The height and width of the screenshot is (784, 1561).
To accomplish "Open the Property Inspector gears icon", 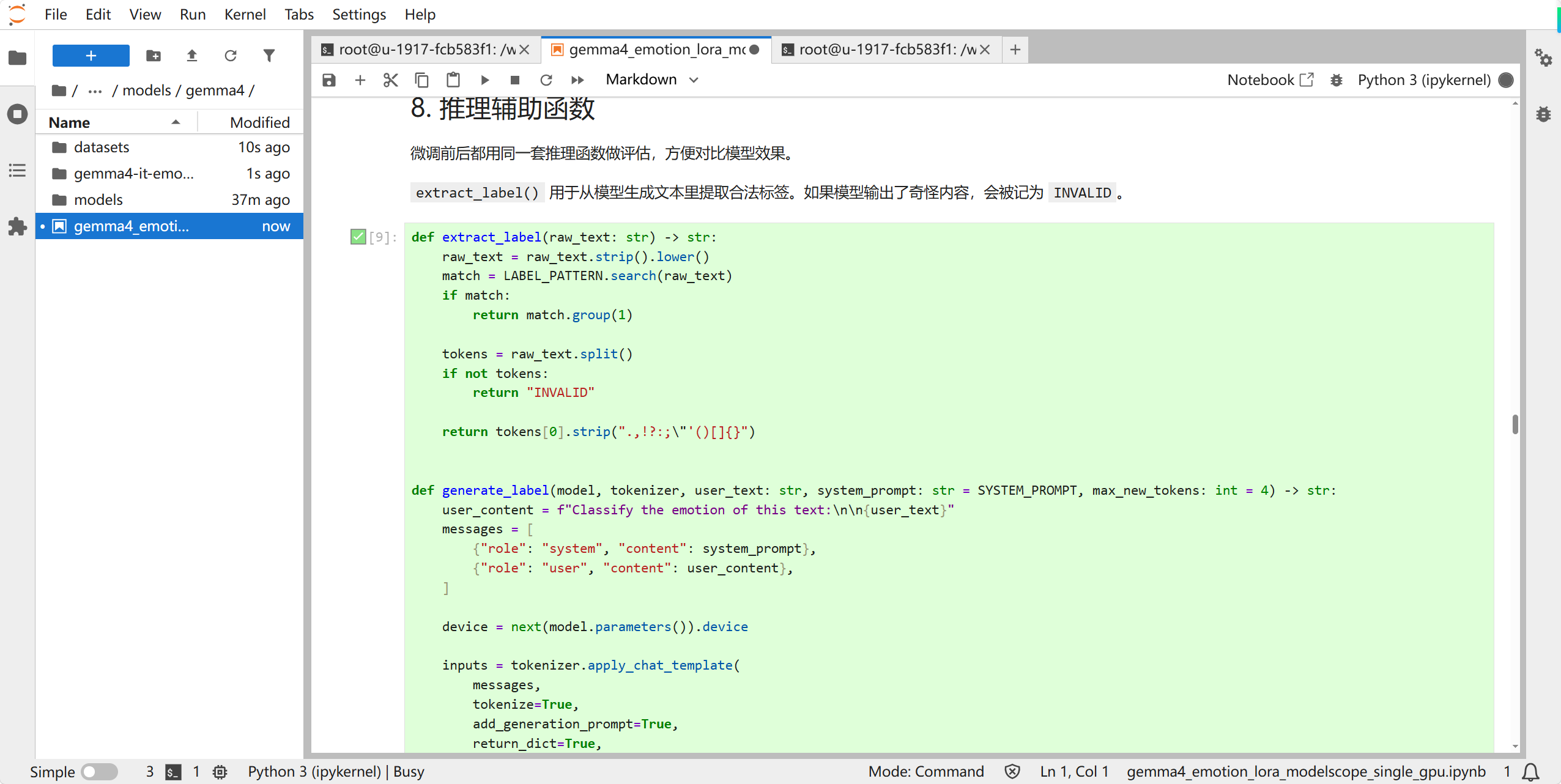I will point(1543,58).
